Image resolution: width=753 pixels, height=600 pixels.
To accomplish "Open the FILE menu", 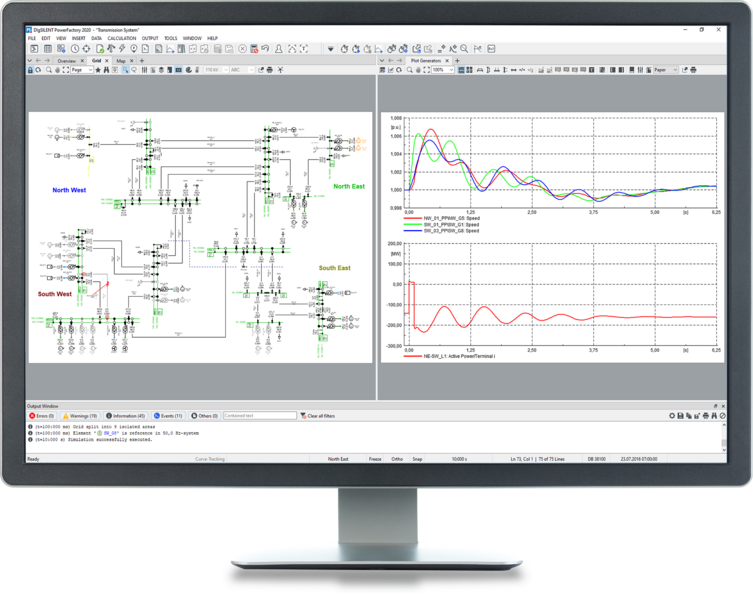I will pos(32,38).
